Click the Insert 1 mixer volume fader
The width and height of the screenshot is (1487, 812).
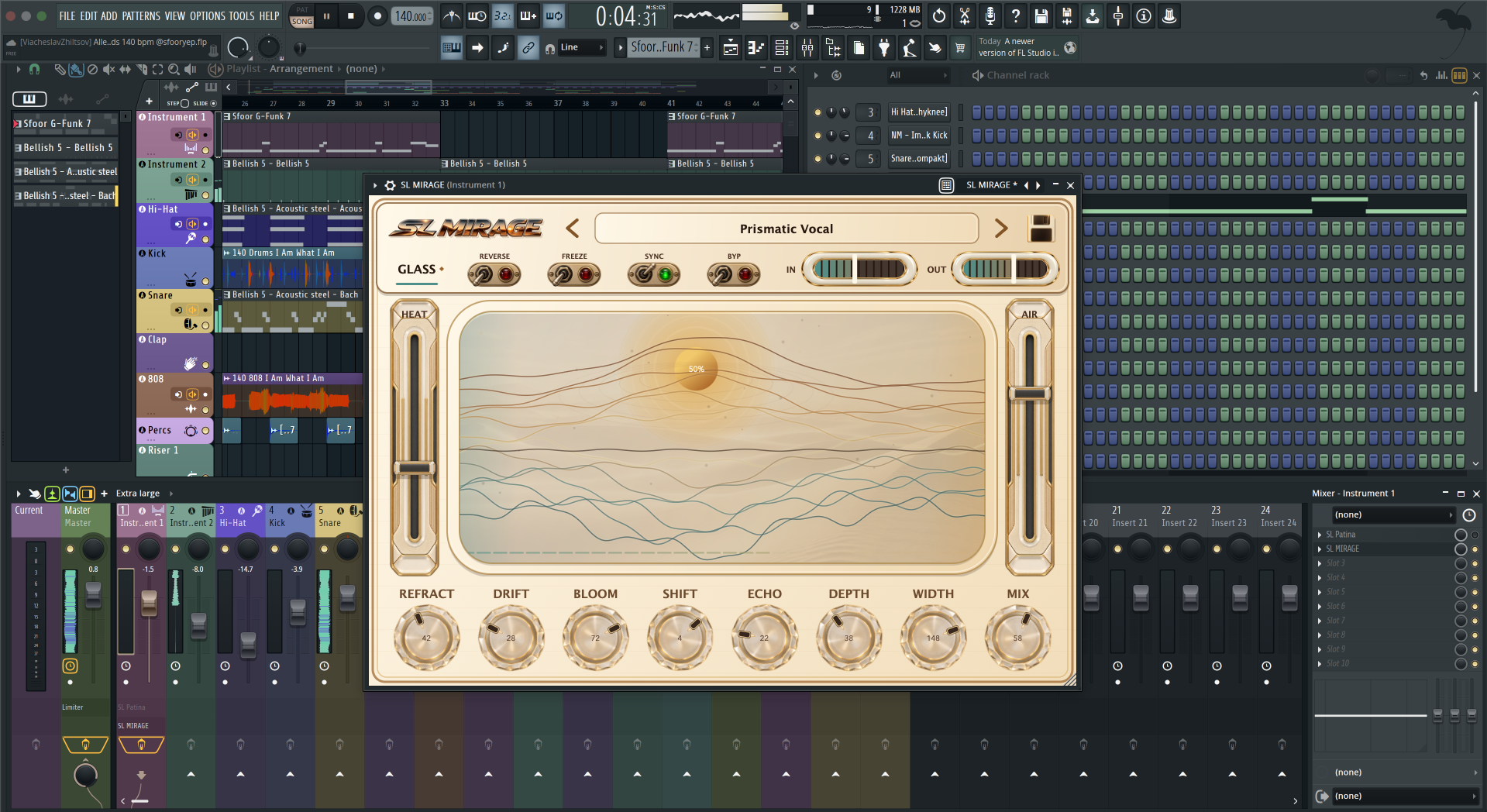149,603
